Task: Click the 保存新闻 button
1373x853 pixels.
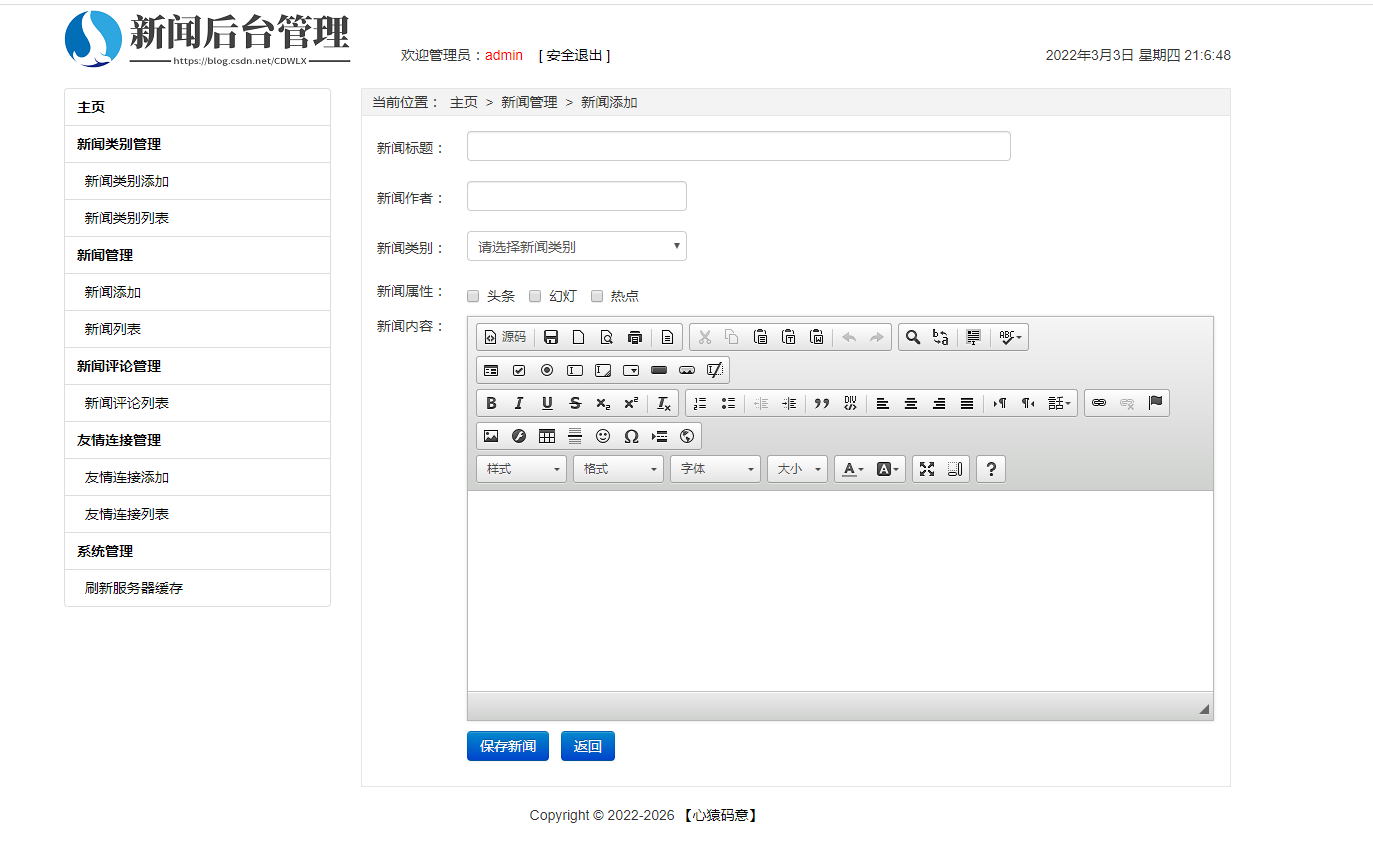Action: click(x=507, y=745)
